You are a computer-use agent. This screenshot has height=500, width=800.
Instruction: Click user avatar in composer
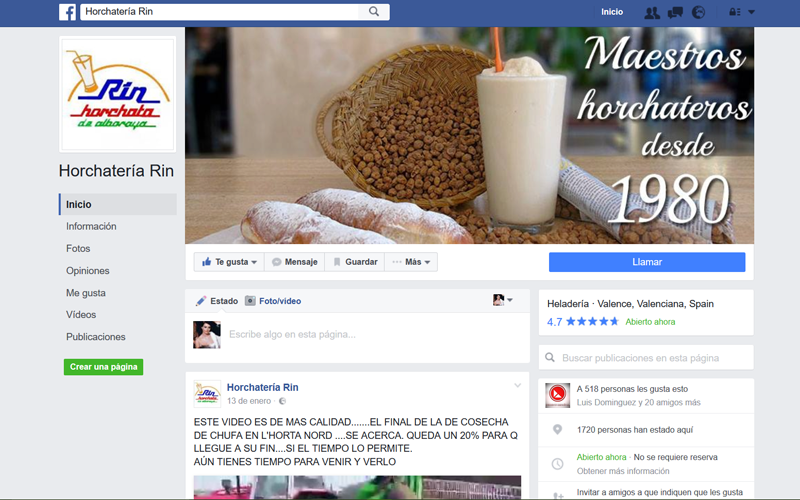(207, 335)
